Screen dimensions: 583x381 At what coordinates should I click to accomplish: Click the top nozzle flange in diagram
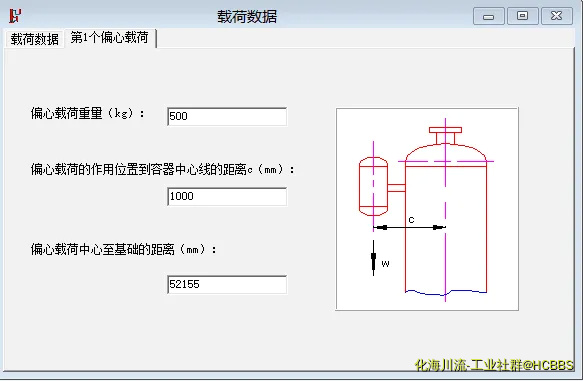pyautogui.click(x=445, y=130)
